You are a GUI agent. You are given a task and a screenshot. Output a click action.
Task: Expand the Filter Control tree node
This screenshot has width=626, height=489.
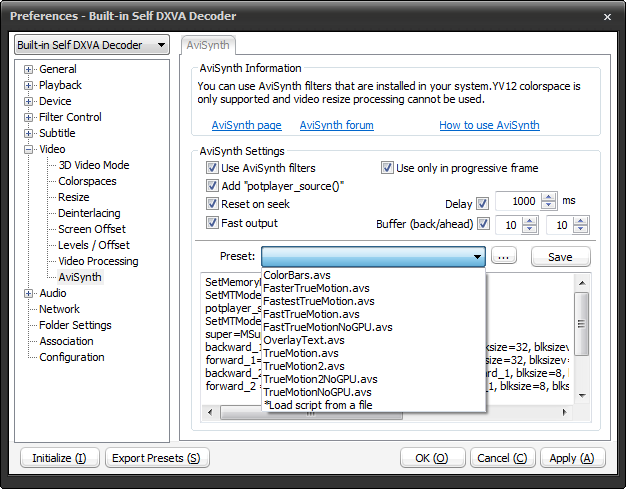(x=28, y=117)
